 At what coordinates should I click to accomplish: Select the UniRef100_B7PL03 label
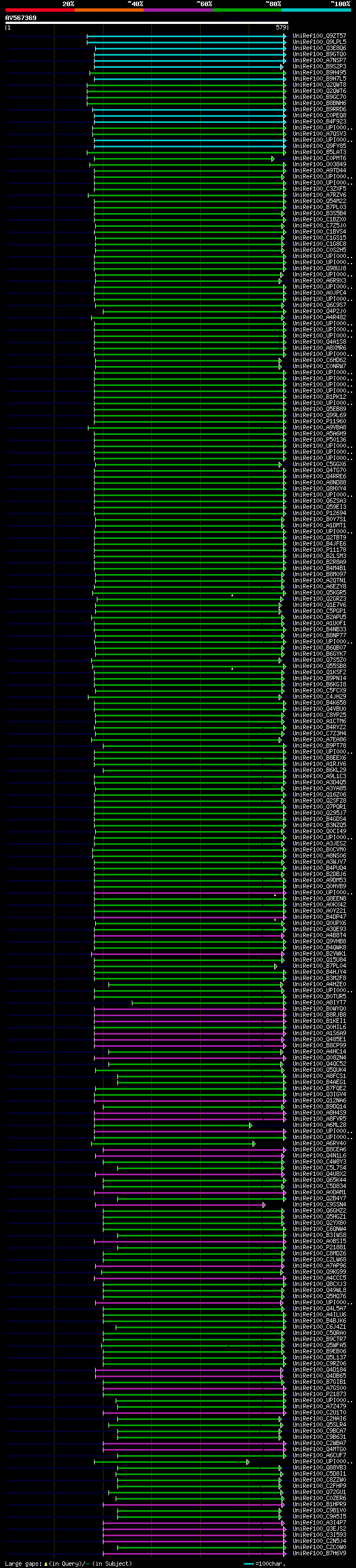click(x=319, y=207)
